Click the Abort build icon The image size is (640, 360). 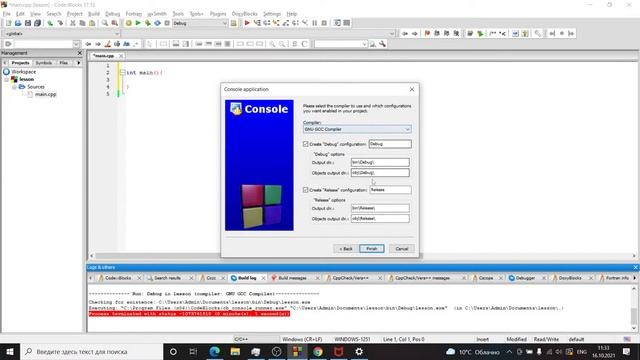click(x=167, y=23)
